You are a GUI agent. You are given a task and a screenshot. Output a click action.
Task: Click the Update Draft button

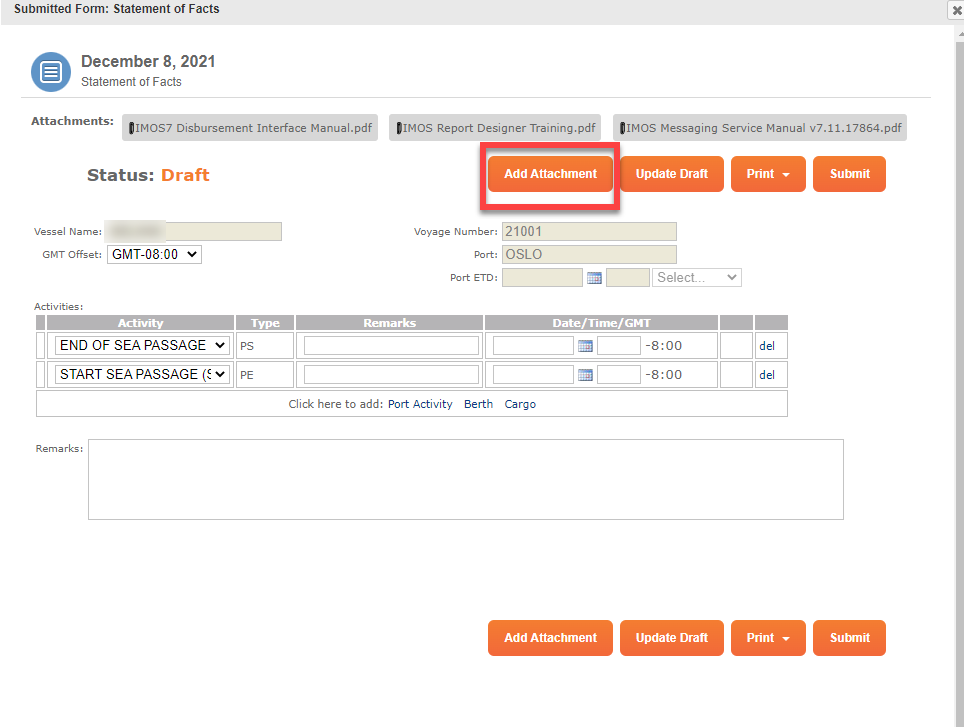(671, 173)
